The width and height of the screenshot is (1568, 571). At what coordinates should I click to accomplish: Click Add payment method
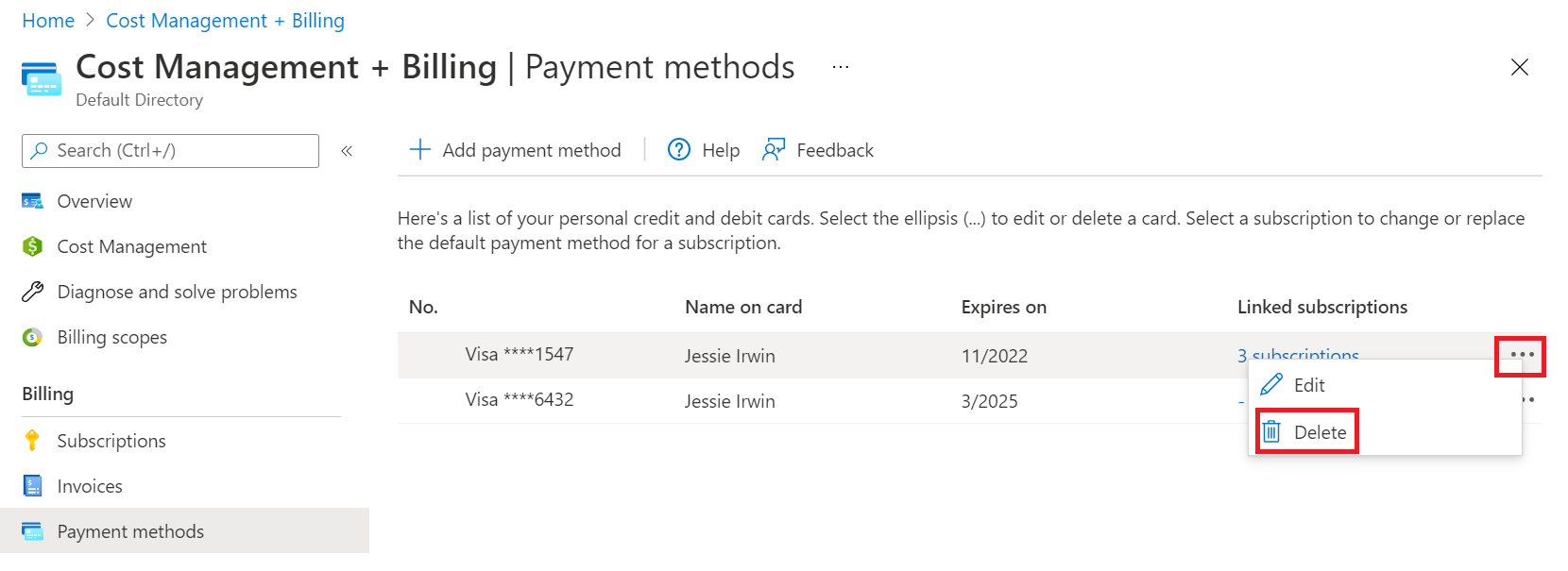[515, 149]
